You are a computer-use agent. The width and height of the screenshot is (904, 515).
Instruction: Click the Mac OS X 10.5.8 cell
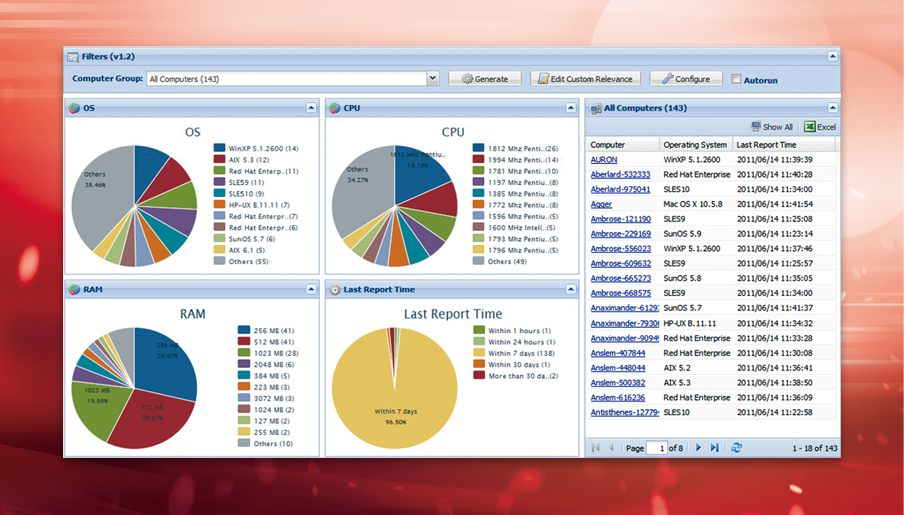pyautogui.click(x=692, y=204)
